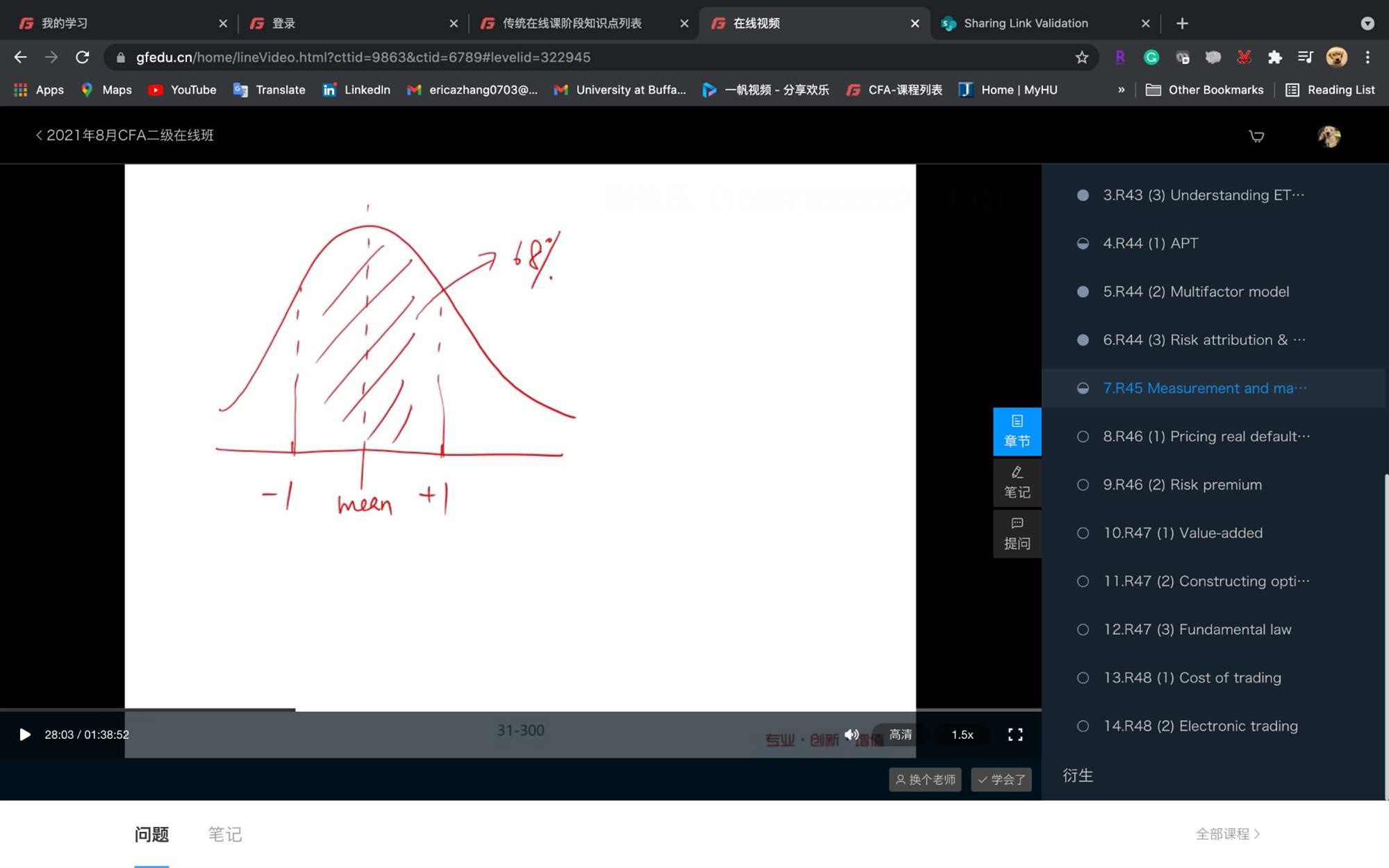Viewport: 1389px width, 868px height.
Task: Open the 章节 chapter panel
Action: click(x=1016, y=431)
